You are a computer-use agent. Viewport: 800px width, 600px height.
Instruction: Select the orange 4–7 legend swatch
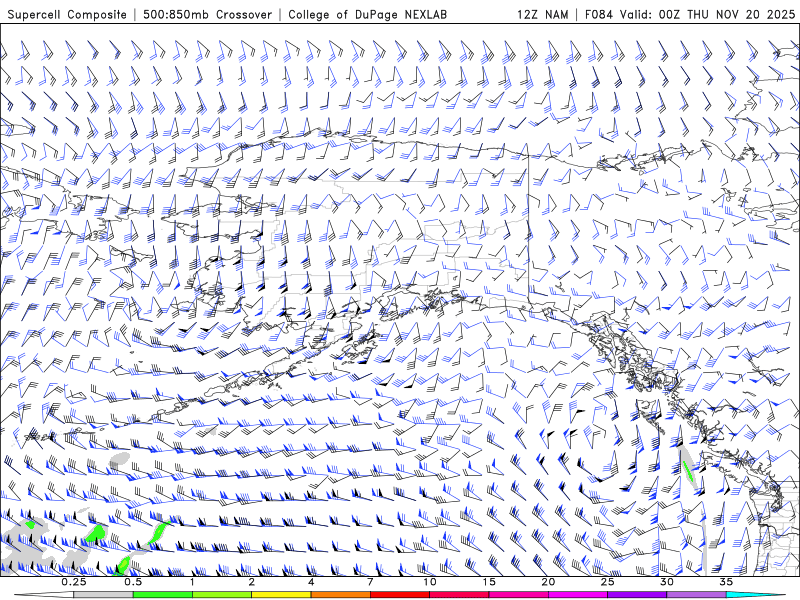(341, 595)
